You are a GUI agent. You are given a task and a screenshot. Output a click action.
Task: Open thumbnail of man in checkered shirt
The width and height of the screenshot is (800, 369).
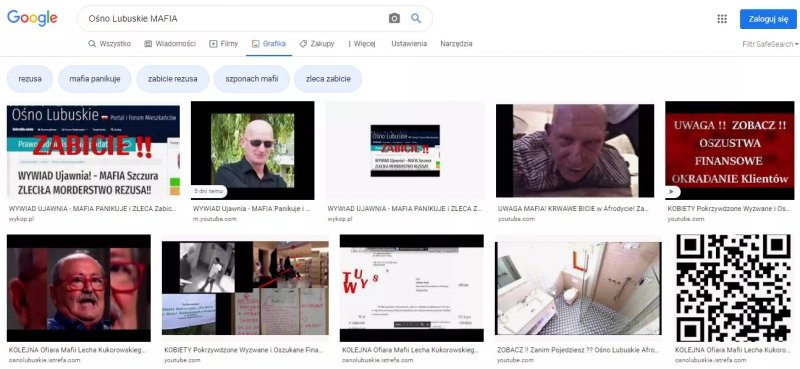(575, 151)
